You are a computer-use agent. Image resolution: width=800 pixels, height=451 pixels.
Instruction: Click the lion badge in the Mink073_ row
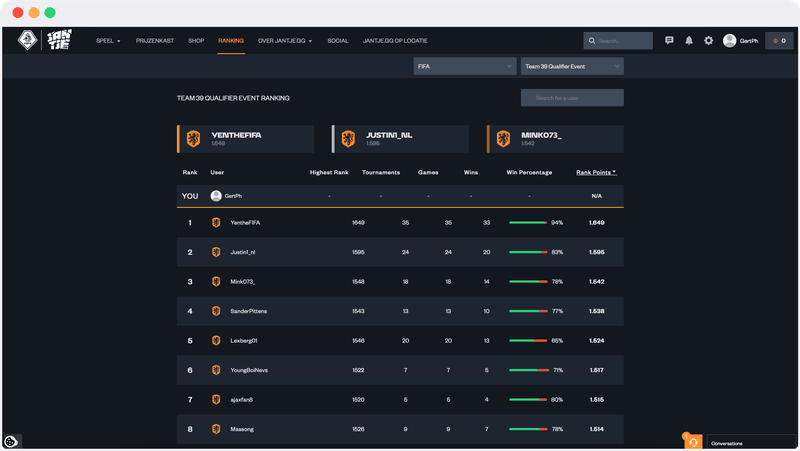tap(216, 282)
